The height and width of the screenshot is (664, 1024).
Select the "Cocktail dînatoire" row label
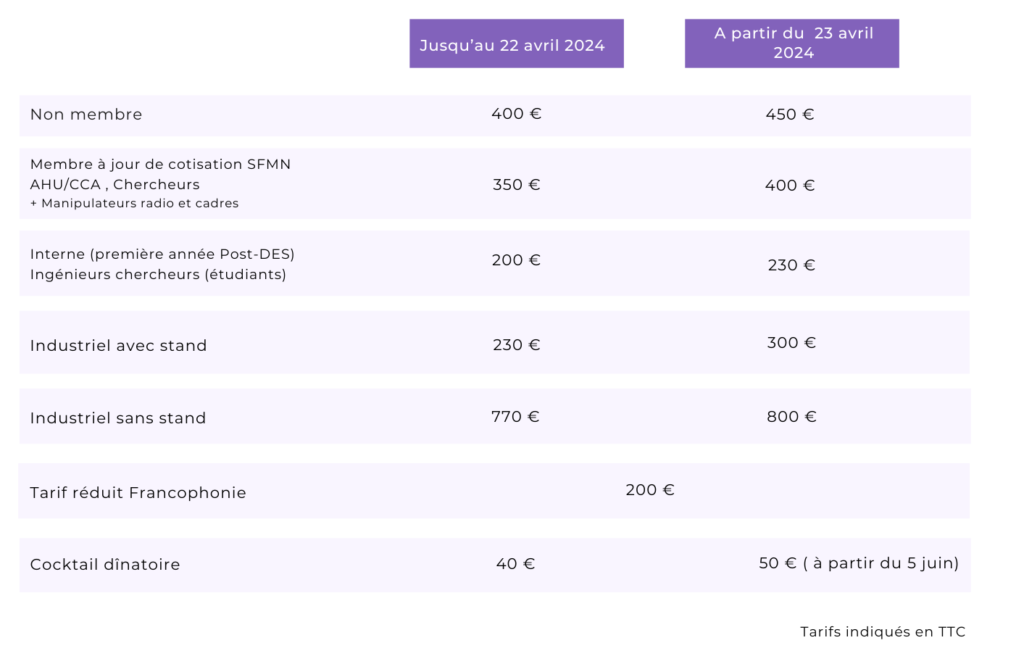coord(105,565)
